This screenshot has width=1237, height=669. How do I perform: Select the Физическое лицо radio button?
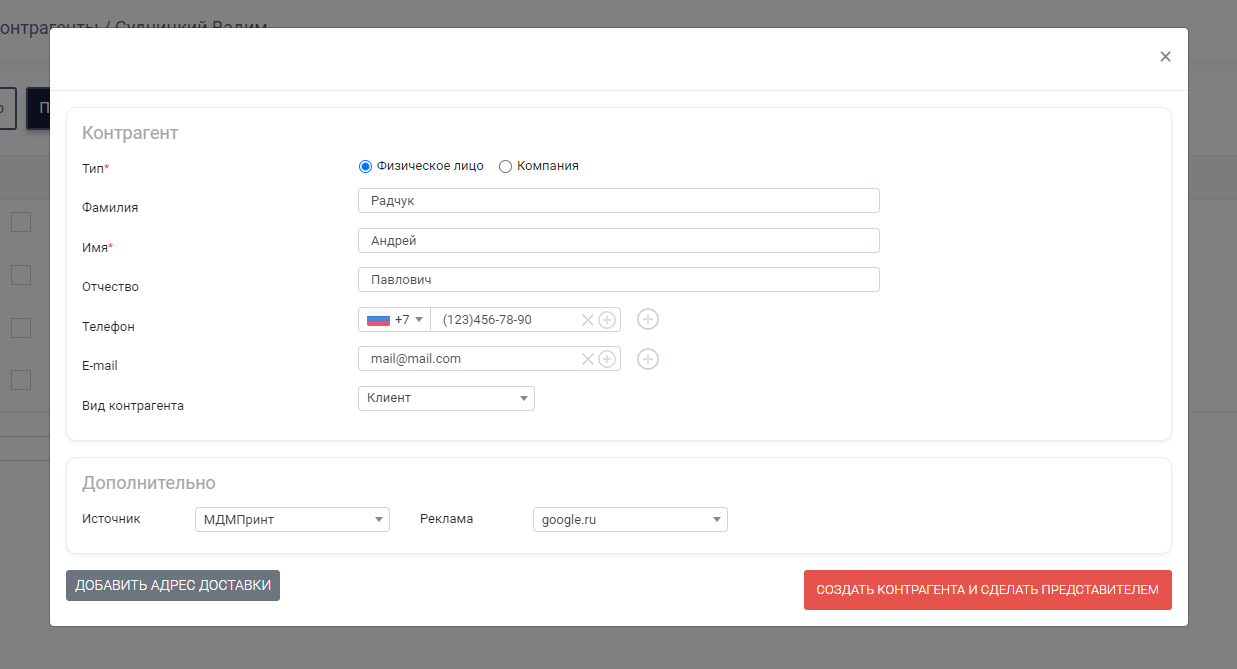[365, 166]
